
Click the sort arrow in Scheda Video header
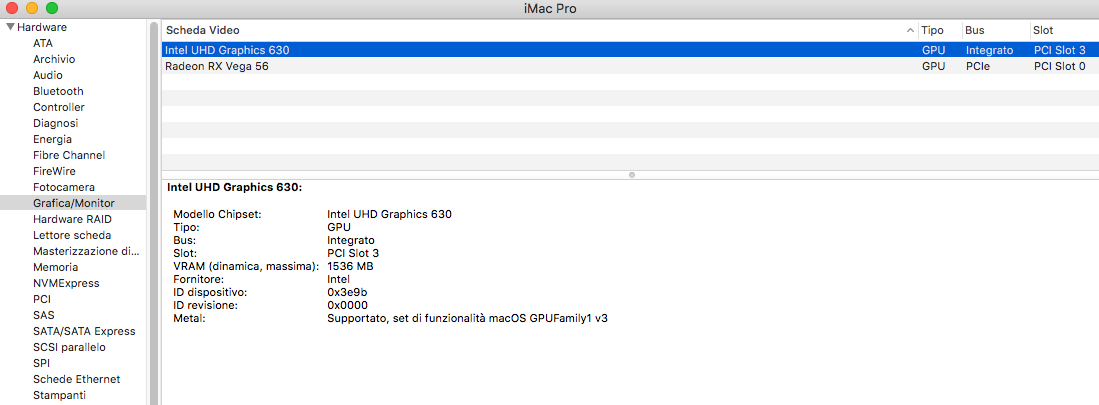click(910, 31)
